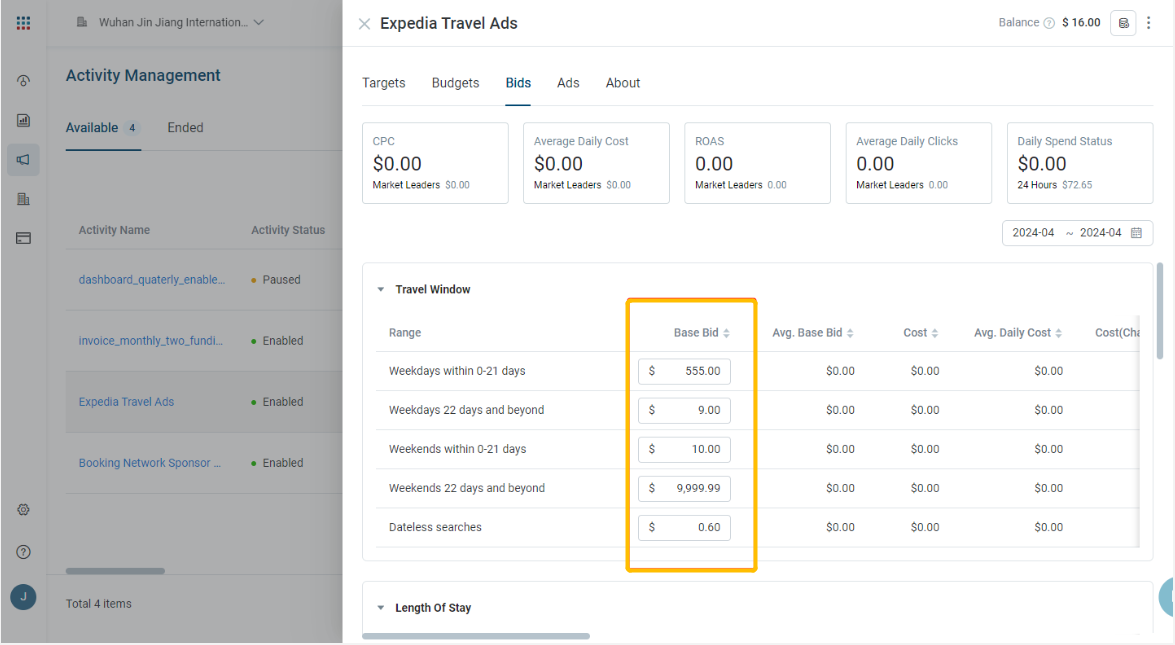Open the Wuhan Jin Jiang property dropdown
Image resolution: width=1175 pixels, height=645 pixels.
(x=170, y=22)
